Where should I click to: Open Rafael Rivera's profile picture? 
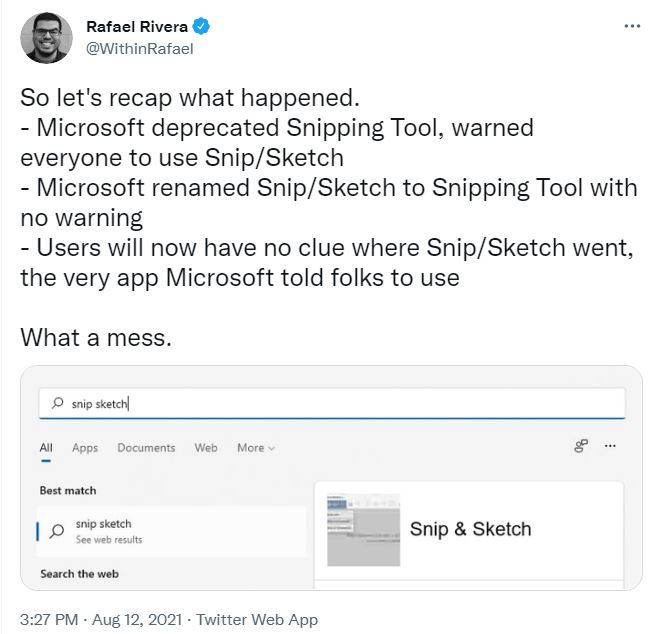pos(46,38)
